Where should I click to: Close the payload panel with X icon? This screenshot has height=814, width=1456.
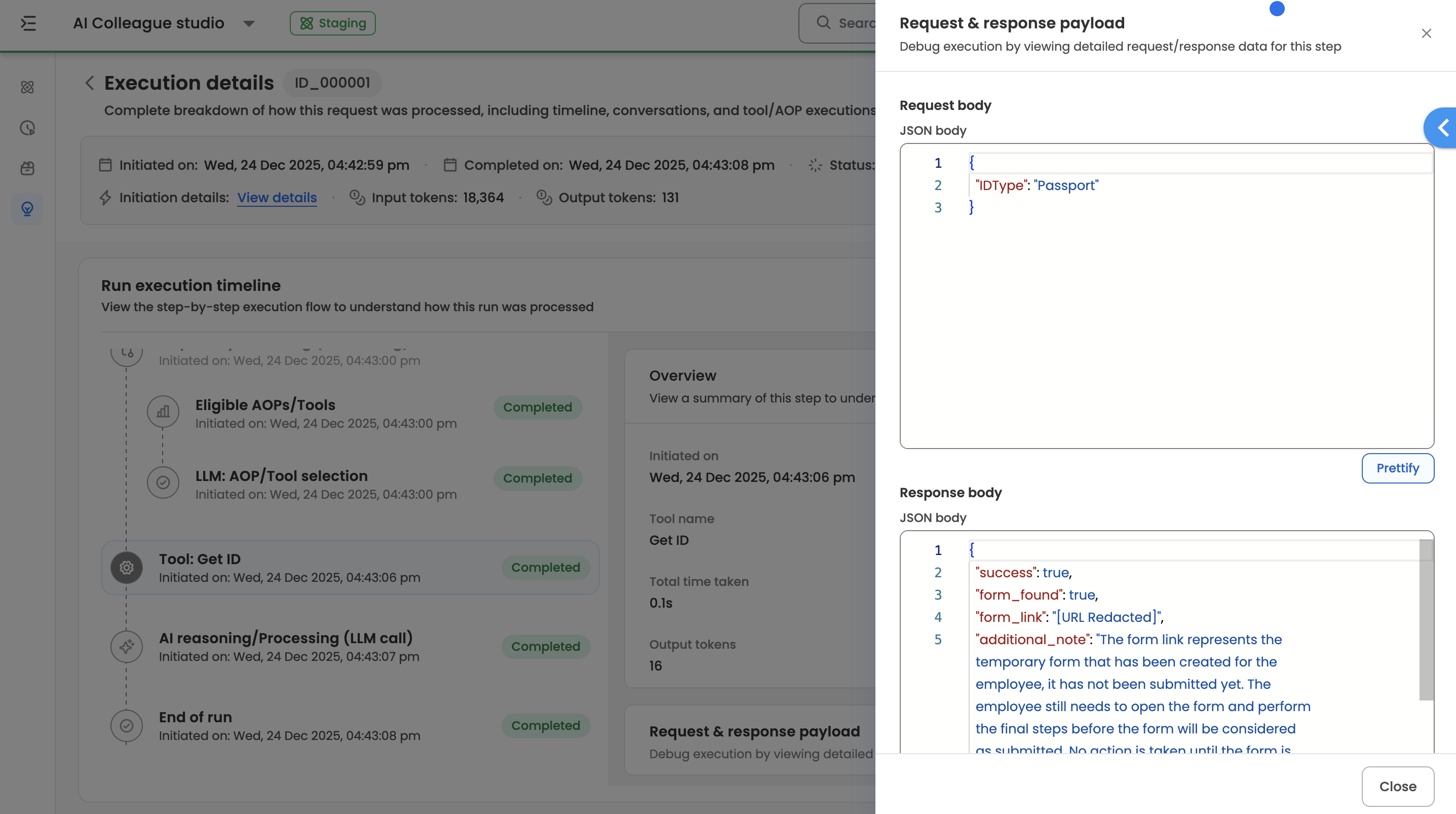pos(1427,33)
